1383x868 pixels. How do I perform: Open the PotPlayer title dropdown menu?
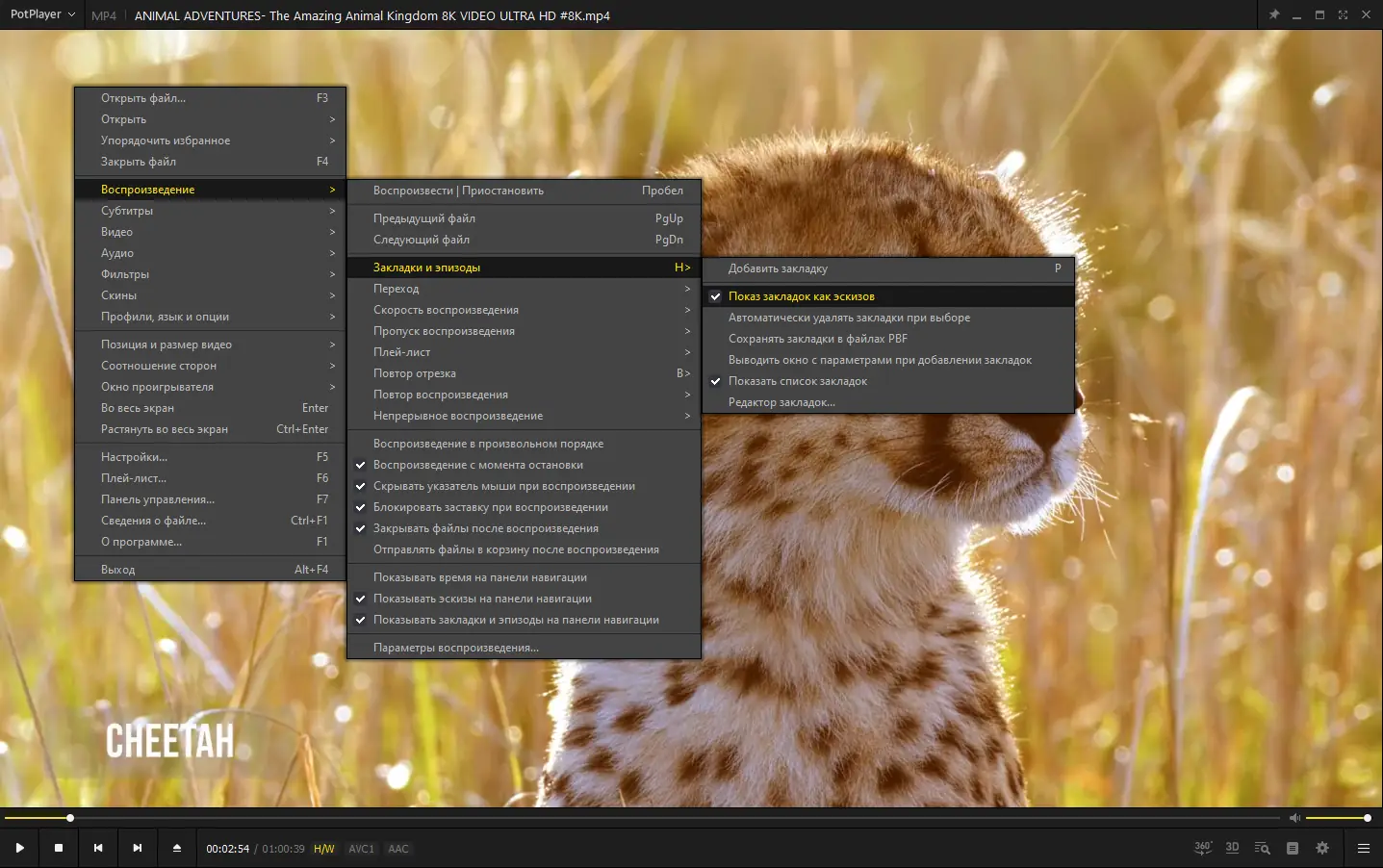(x=42, y=15)
